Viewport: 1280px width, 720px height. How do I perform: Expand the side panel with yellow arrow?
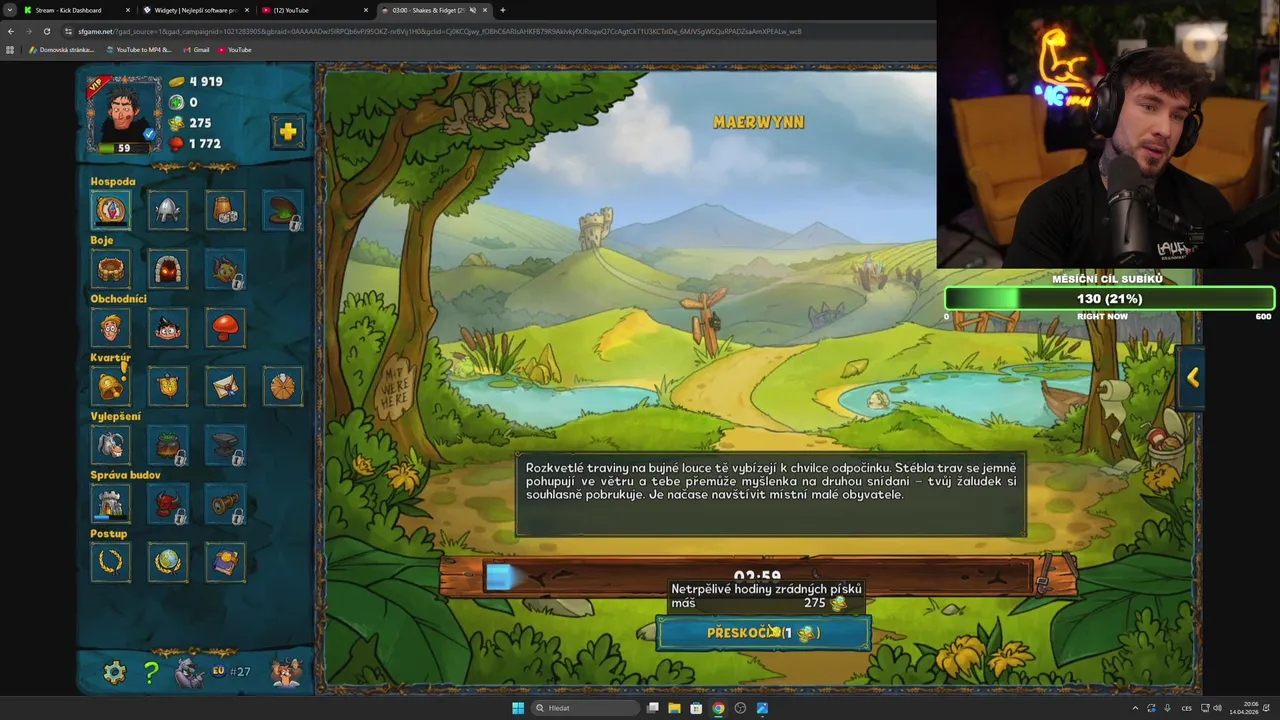[x=1192, y=377]
